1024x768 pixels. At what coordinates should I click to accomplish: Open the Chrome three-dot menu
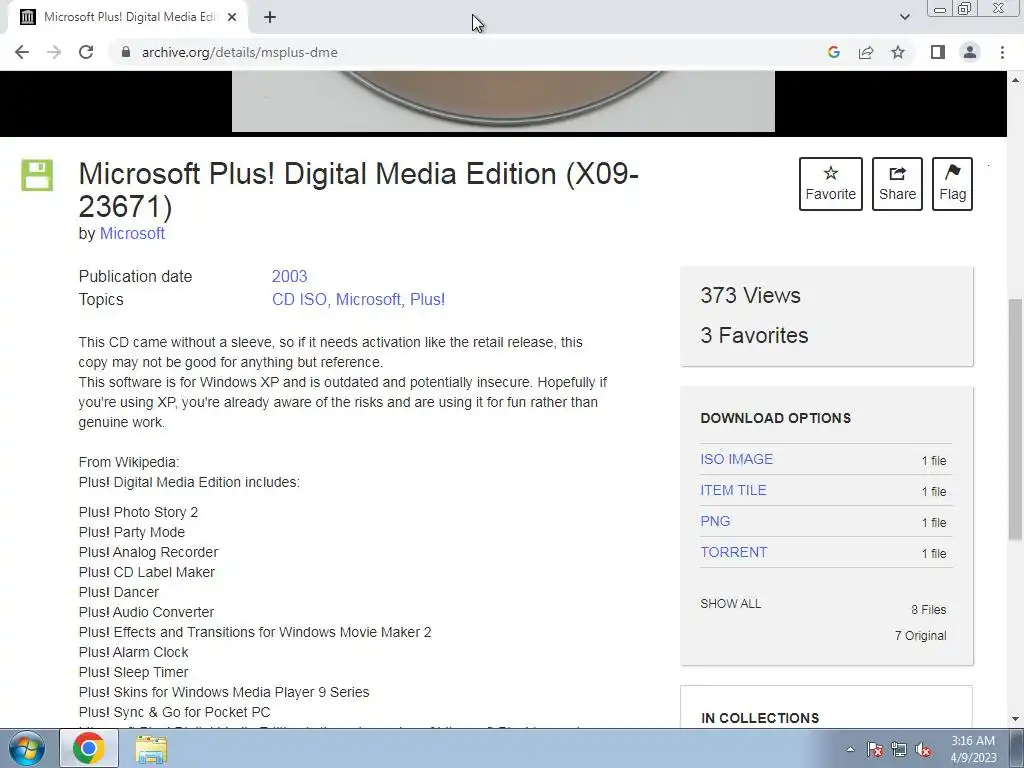coord(1002,52)
